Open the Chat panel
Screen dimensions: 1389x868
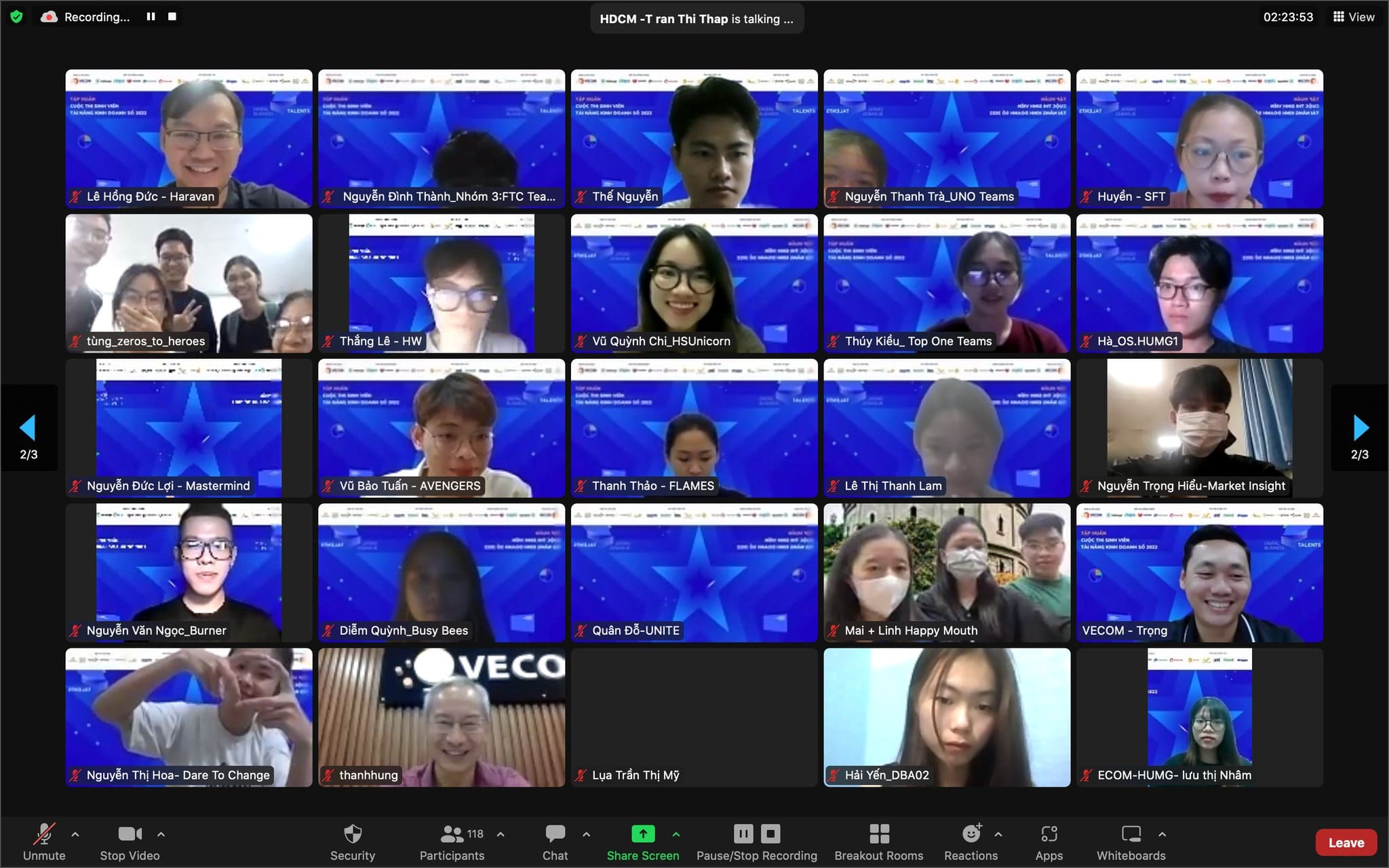(x=555, y=834)
